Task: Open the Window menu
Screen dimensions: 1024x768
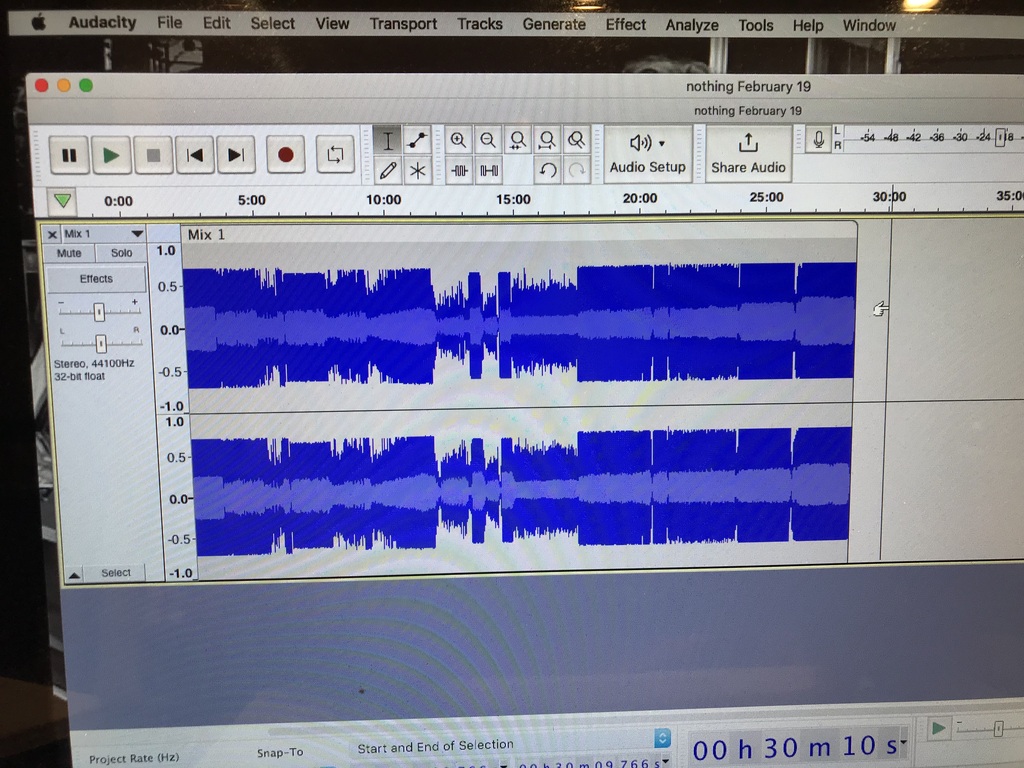Action: tap(869, 25)
